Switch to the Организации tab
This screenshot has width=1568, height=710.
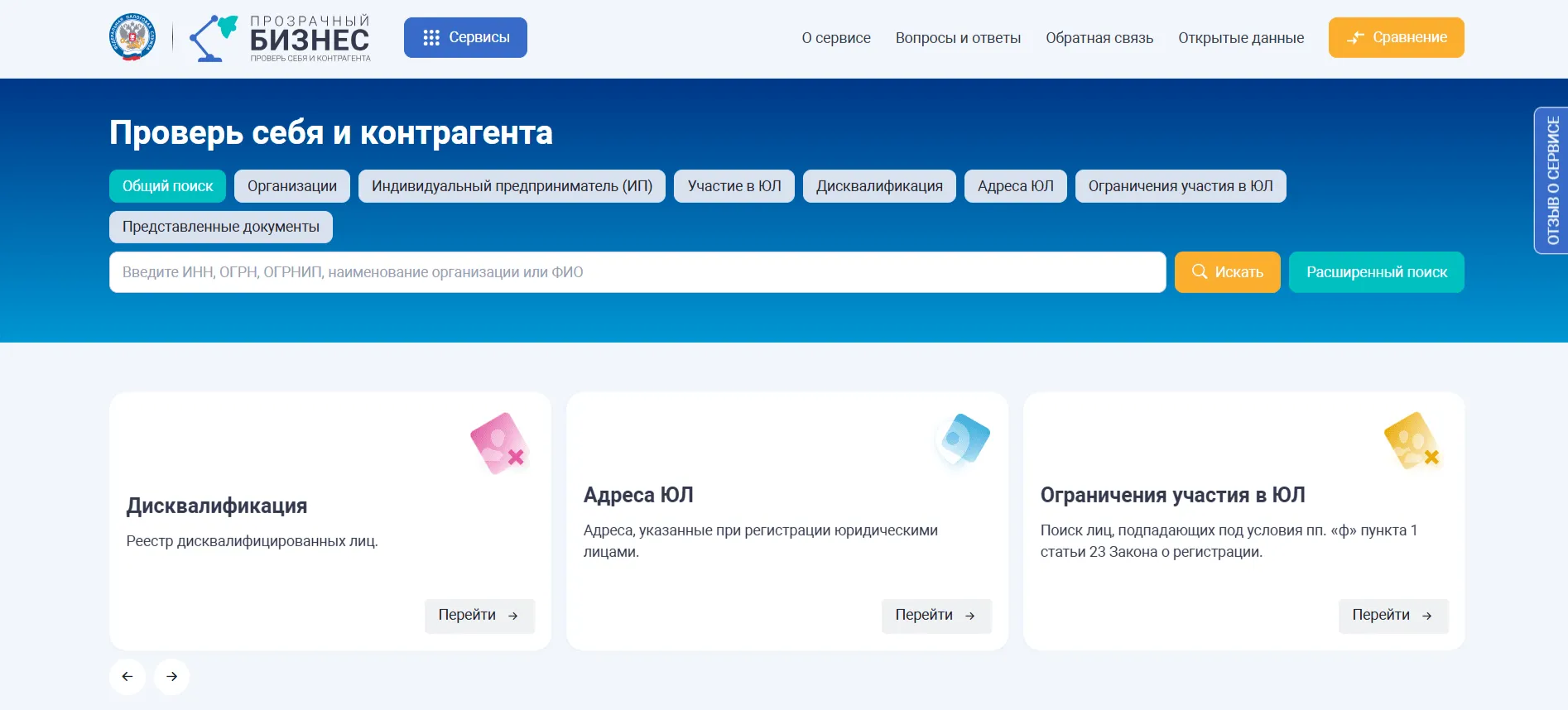(292, 186)
